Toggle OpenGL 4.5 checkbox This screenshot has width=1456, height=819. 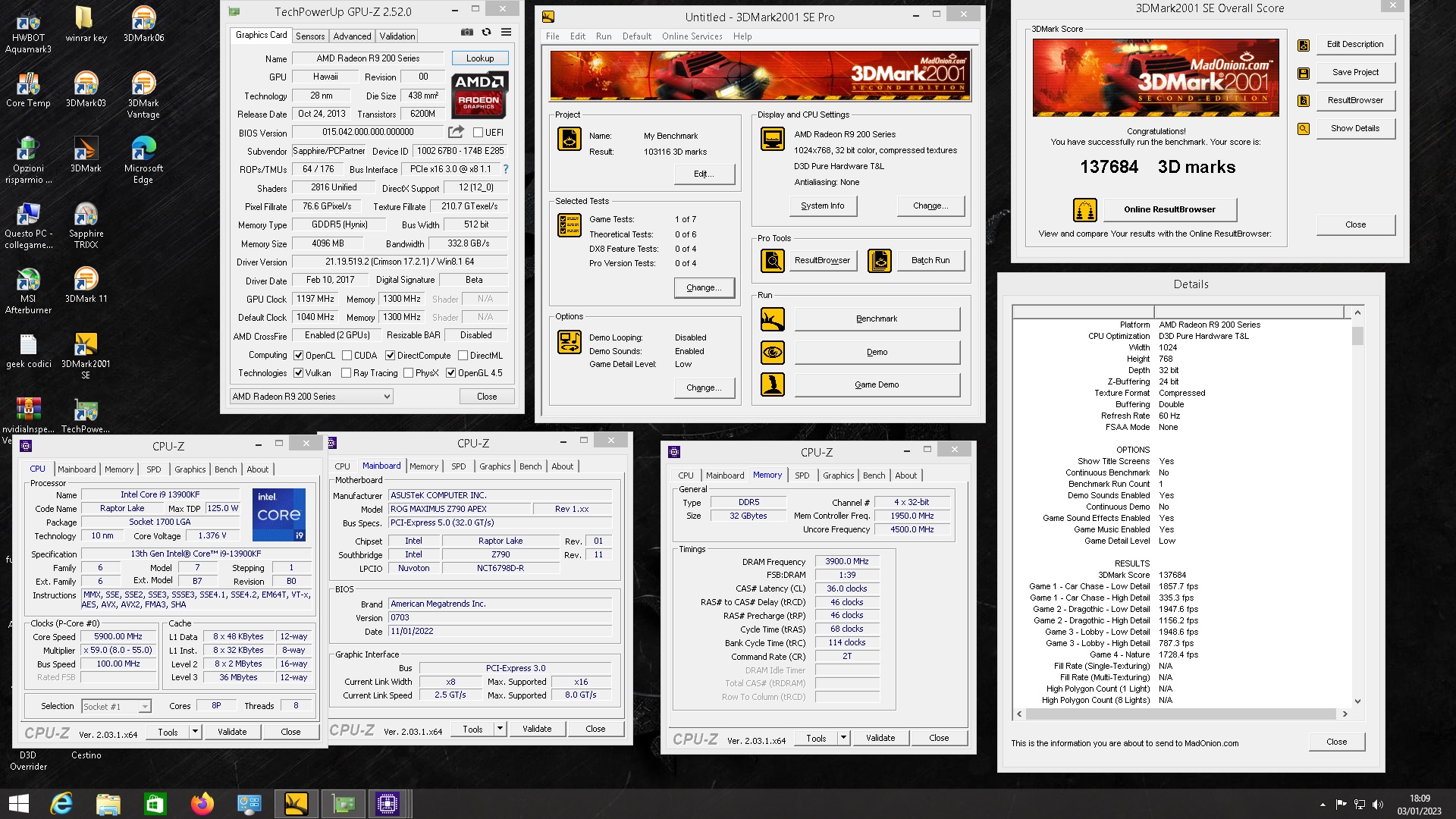coord(450,373)
